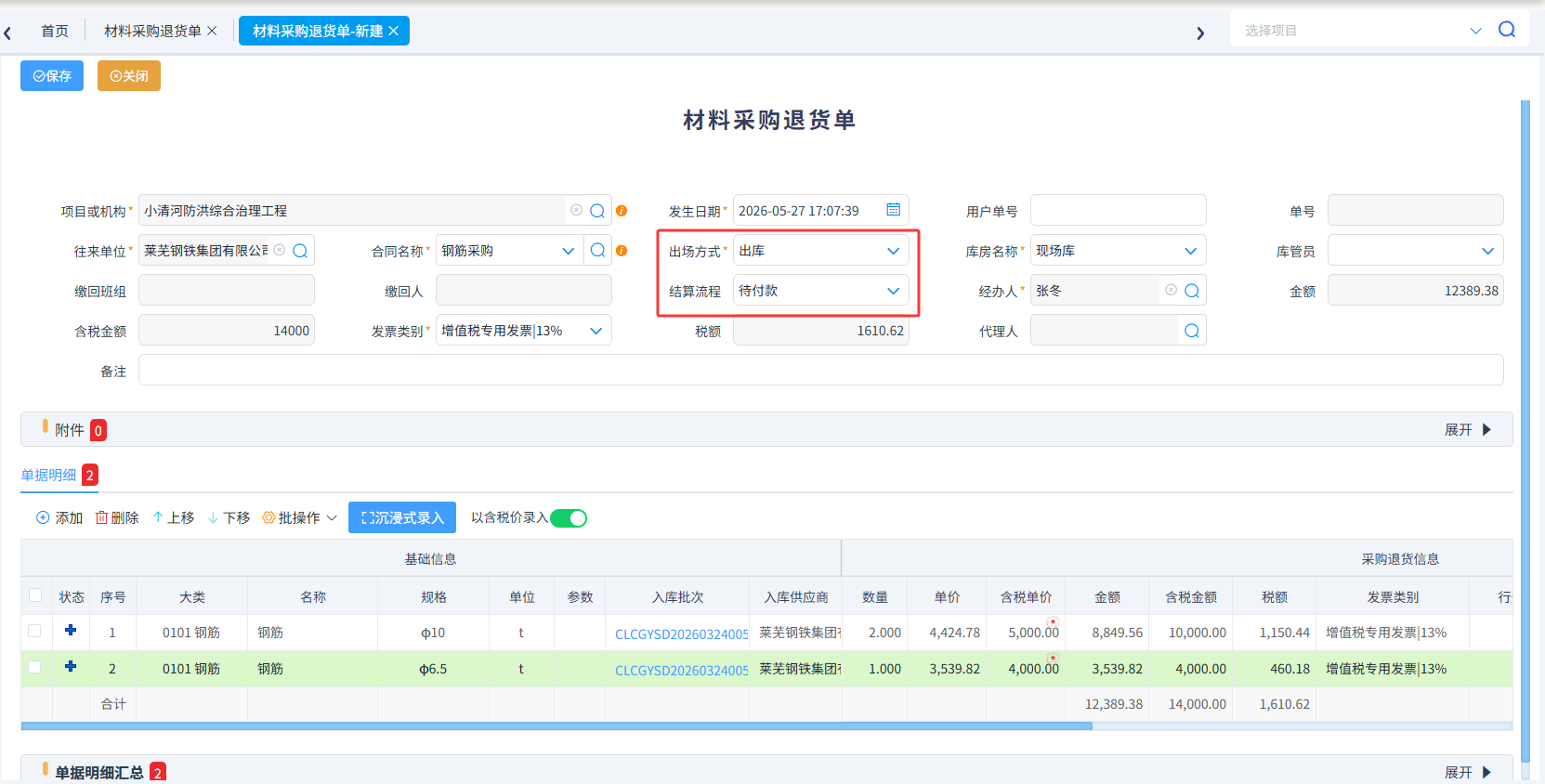Viewport: 1545px width, 784px height.
Task: Open batch link CLCGYSD20260324005 in row 1
Action: click(x=681, y=634)
